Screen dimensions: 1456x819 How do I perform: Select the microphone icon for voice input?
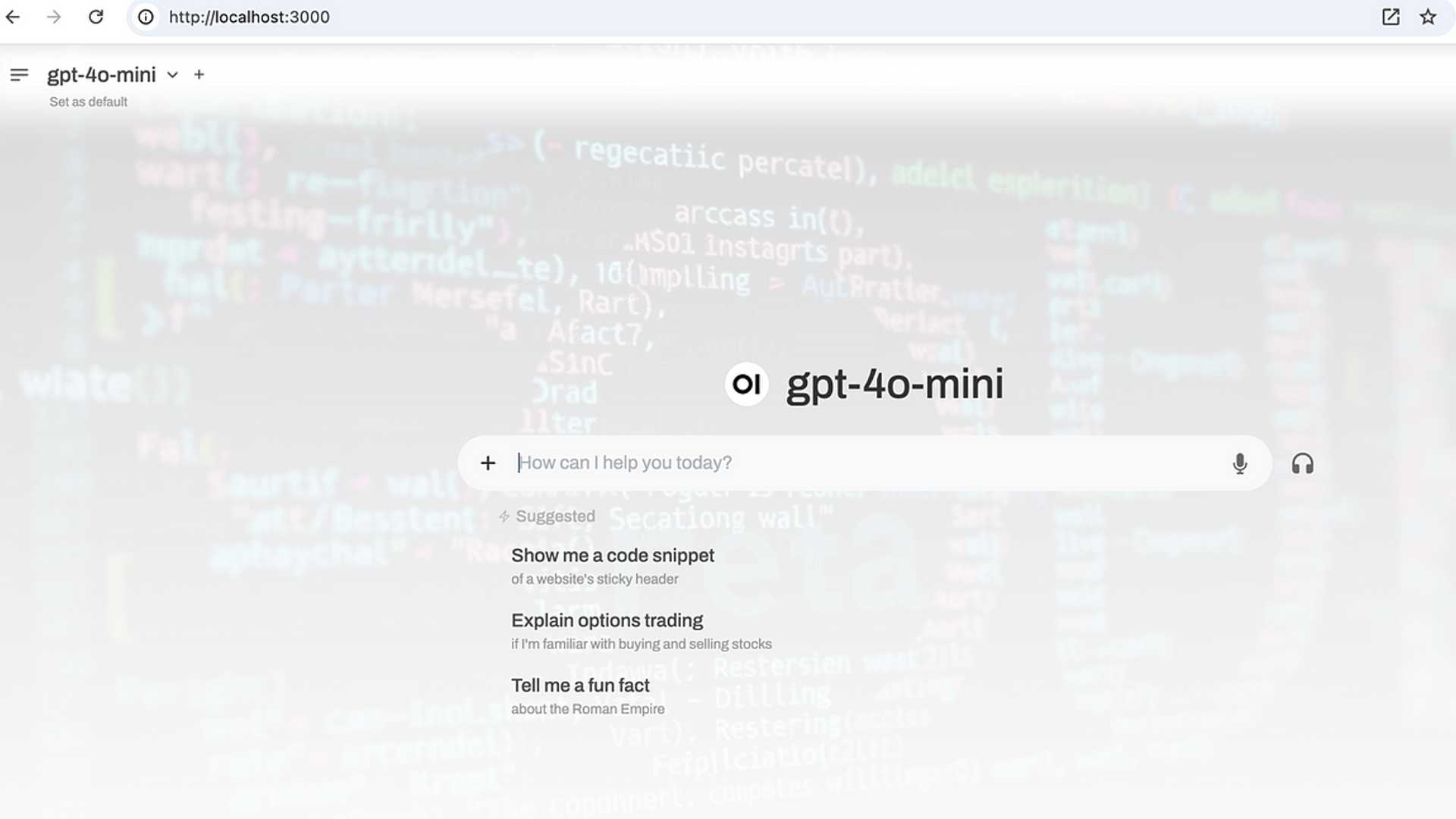tap(1240, 463)
